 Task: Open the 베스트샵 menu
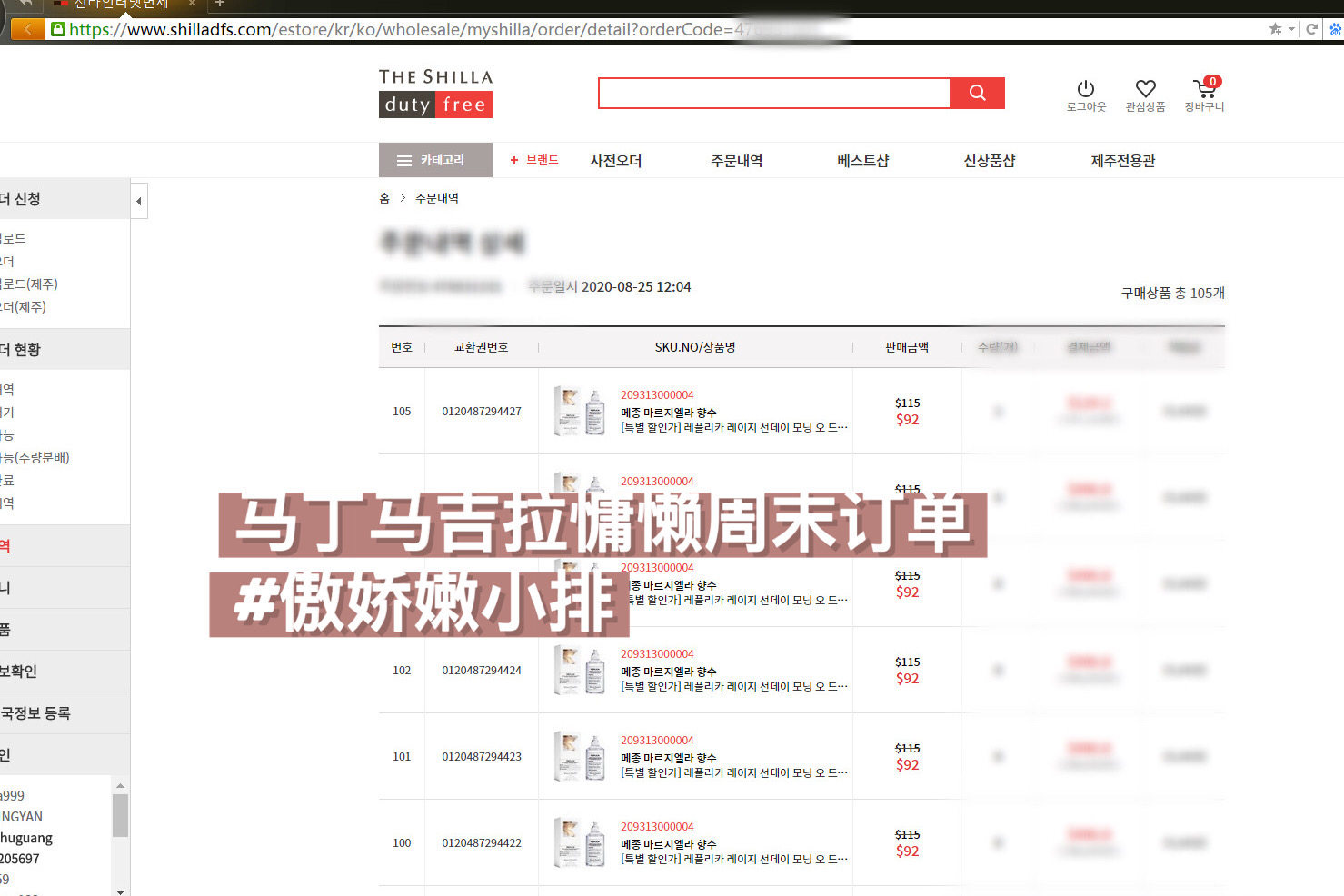(863, 161)
